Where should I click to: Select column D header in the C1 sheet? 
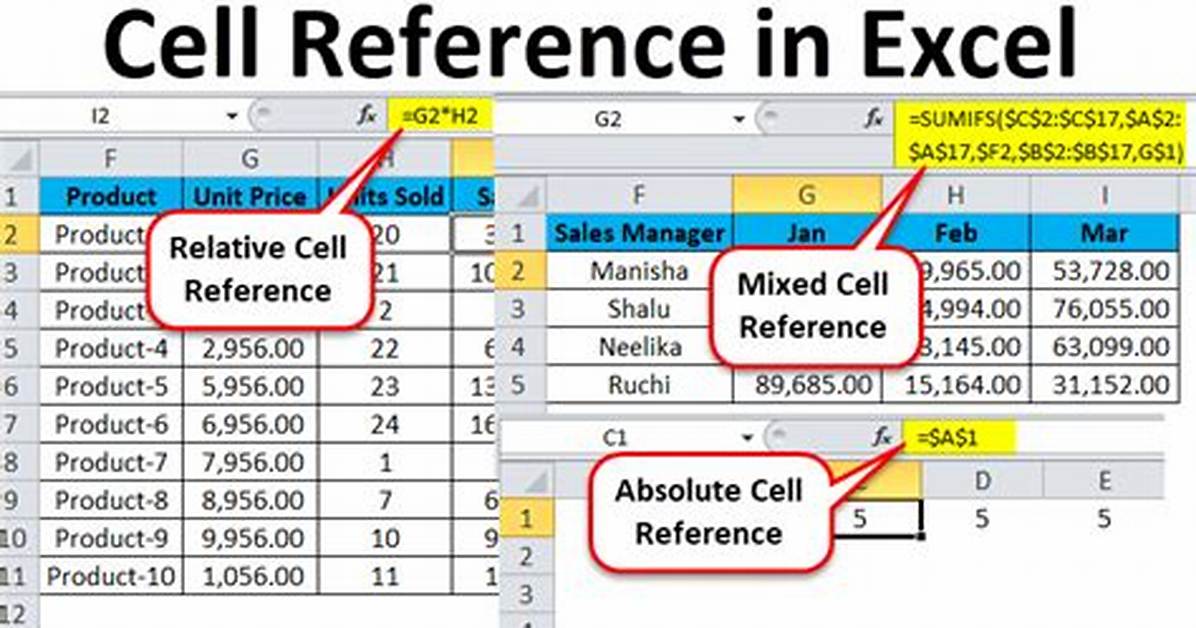coord(982,481)
